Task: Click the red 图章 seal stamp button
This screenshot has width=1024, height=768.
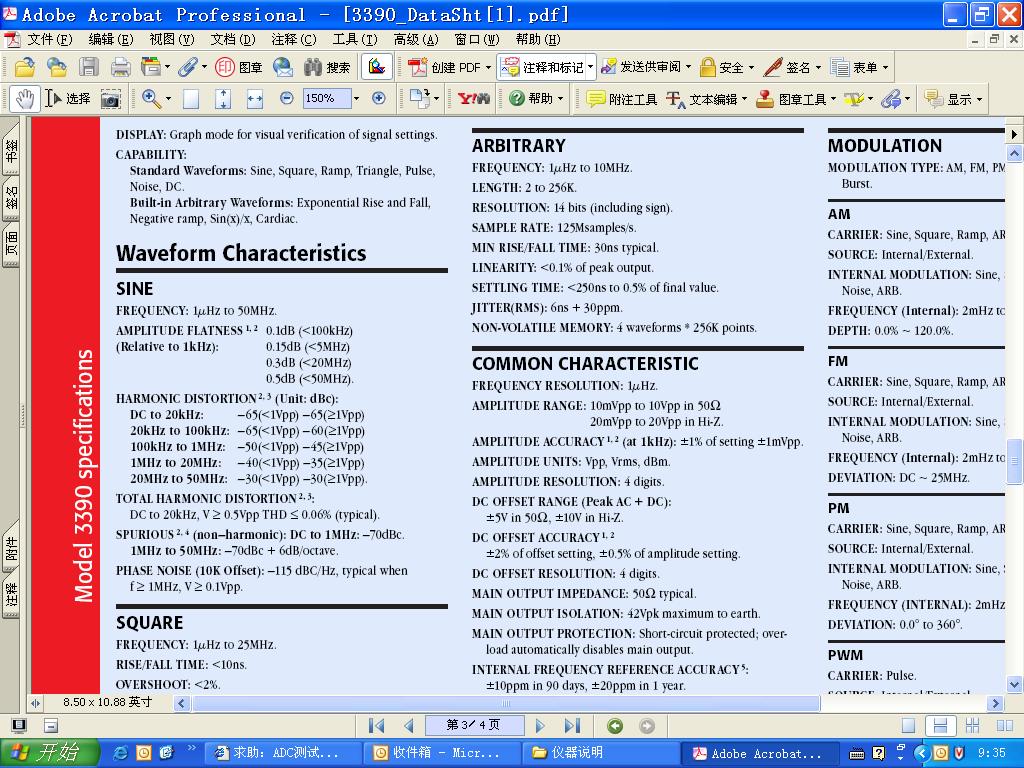Action: tap(239, 67)
